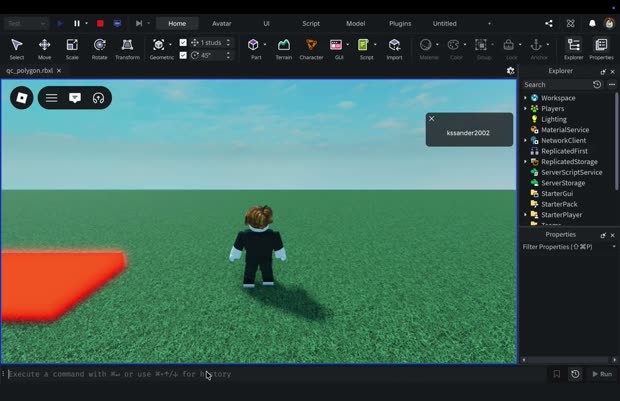Screen dimensions: 620x401
Task: Expand the Players tree node
Action: tap(525, 108)
